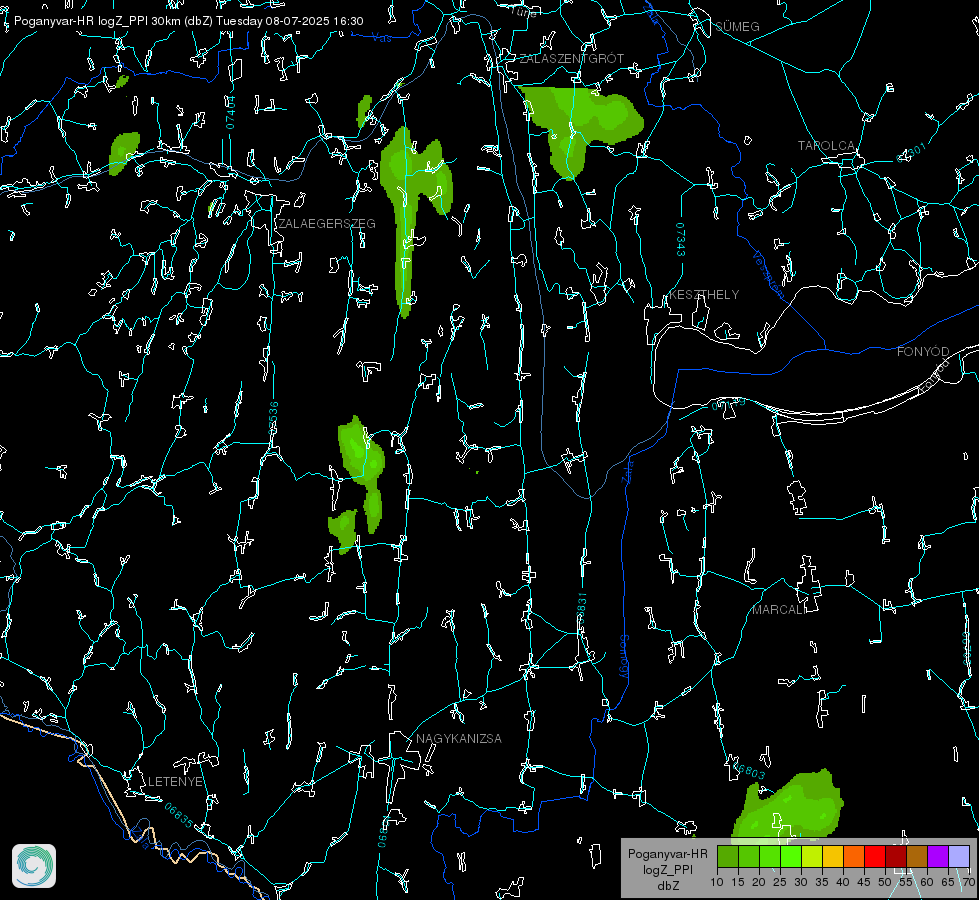The height and width of the screenshot is (900, 979).
Task: Click the road number 06835 label
Action: (x=179, y=815)
